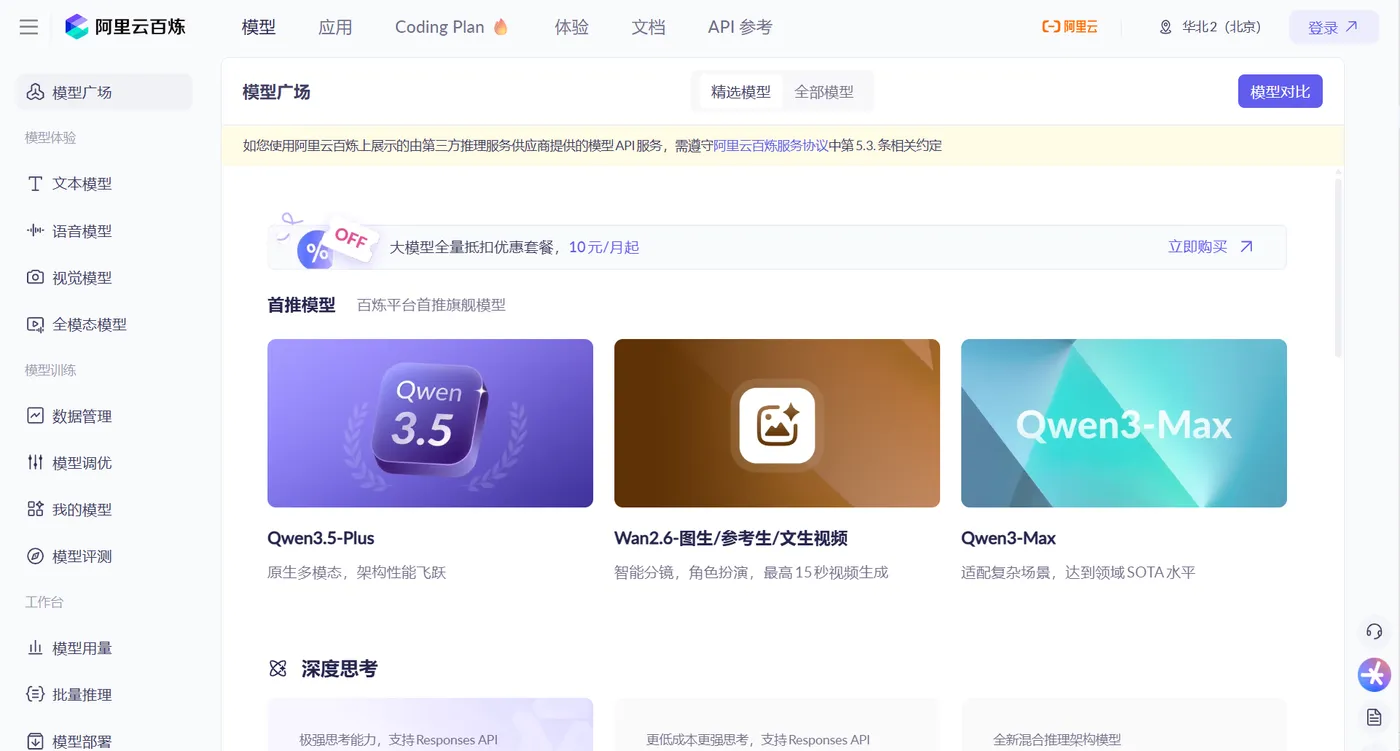Open the 华北2（北京） region selector
The image size is (1400, 751).
[x=1210, y=27]
